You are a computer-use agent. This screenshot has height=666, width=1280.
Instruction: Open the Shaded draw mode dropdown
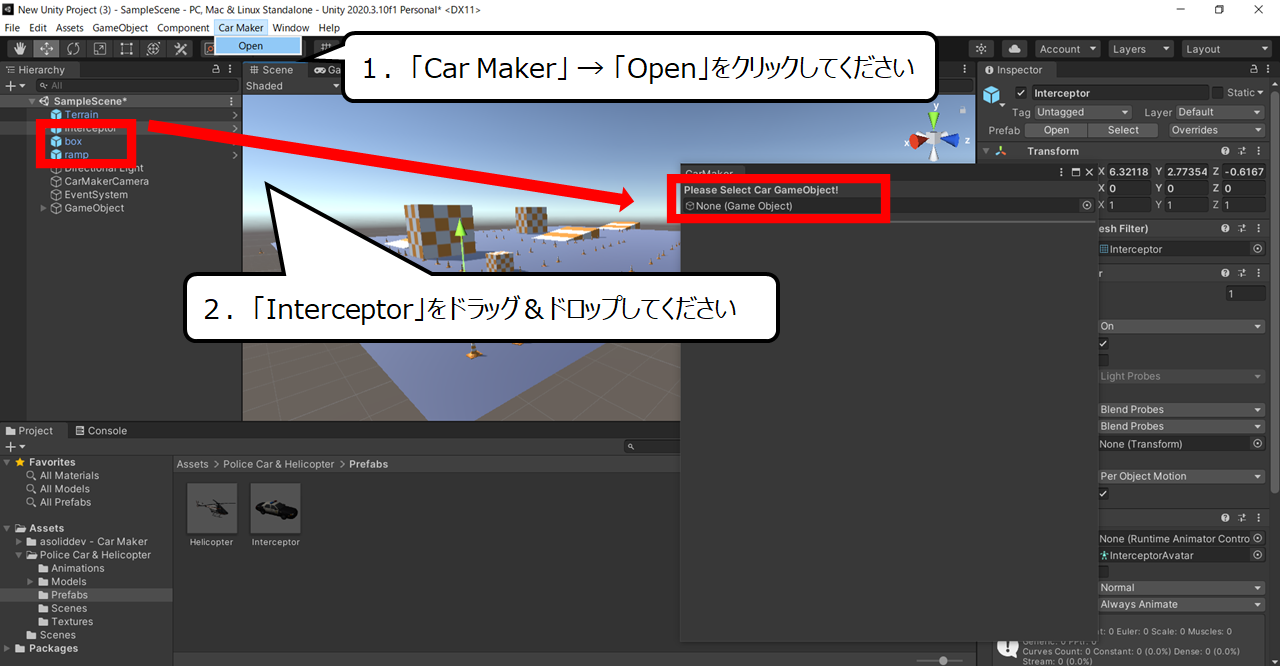point(293,86)
